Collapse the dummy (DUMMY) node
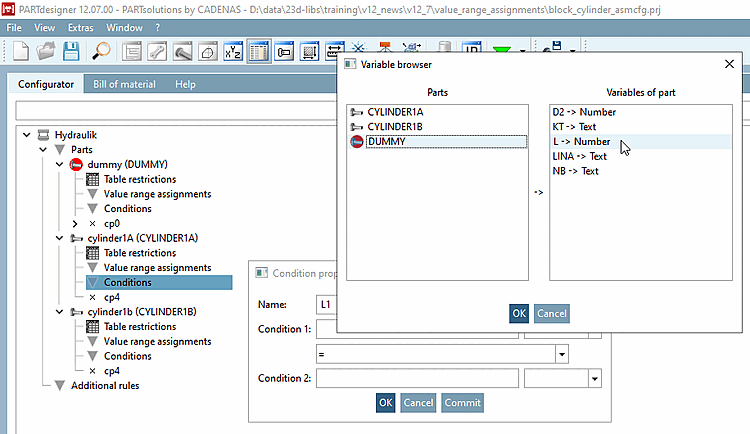This screenshot has width=750, height=434. point(59,165)
